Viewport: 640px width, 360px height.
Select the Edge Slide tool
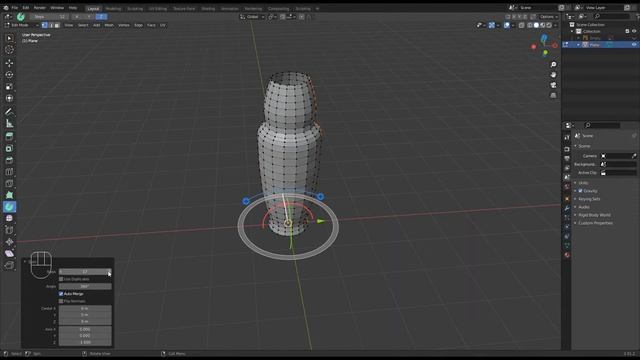9,230
